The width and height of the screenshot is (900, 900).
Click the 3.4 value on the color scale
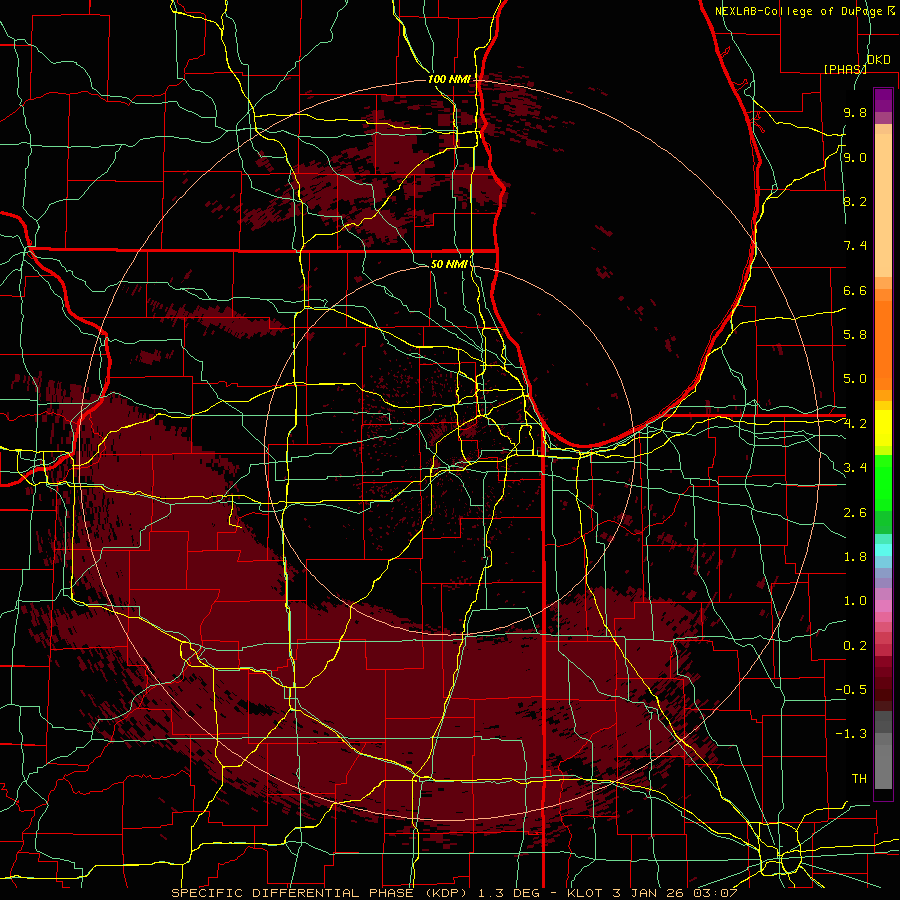coord(855,468)
